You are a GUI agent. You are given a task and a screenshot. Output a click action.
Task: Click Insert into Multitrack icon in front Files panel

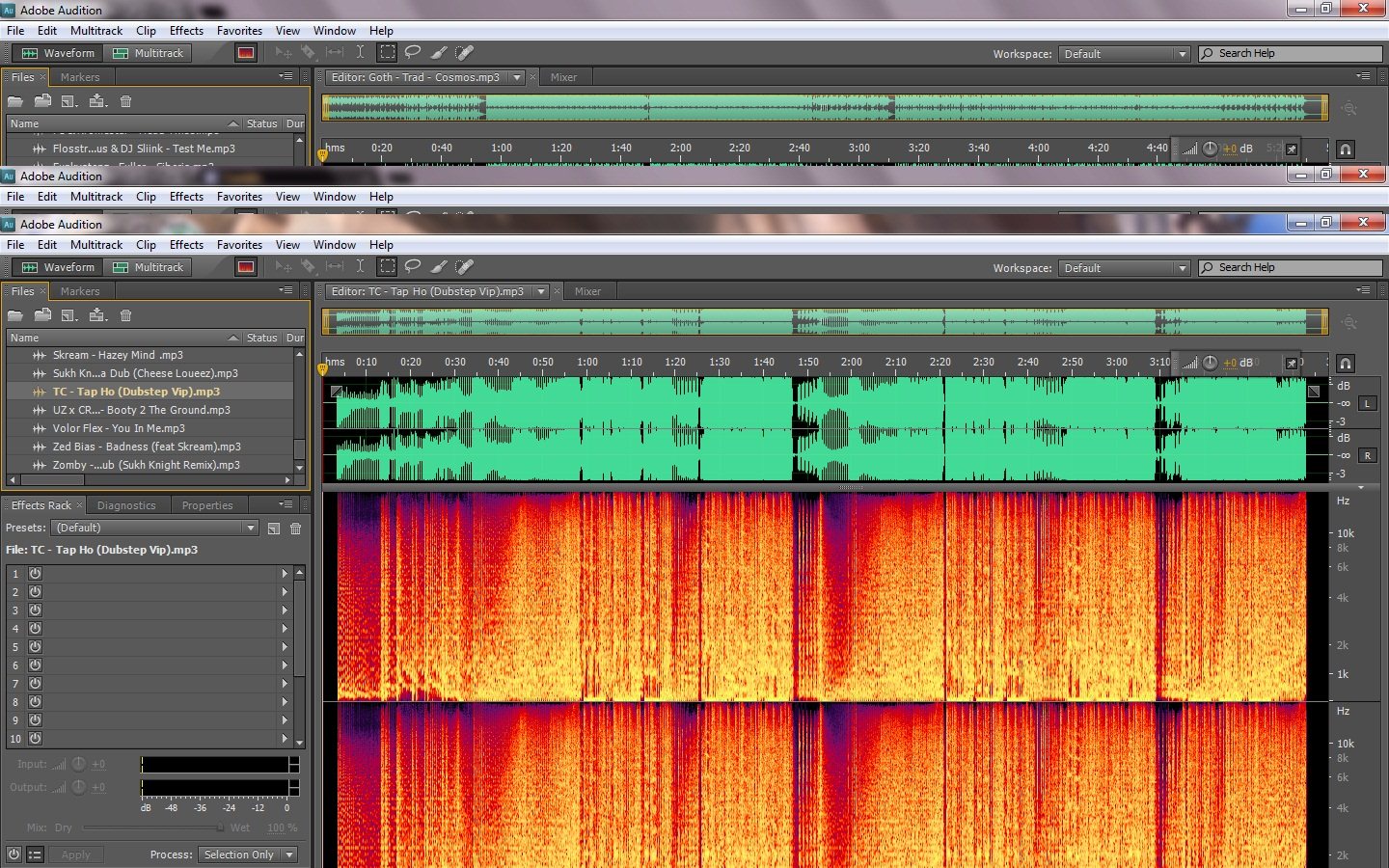pos(97,315)
